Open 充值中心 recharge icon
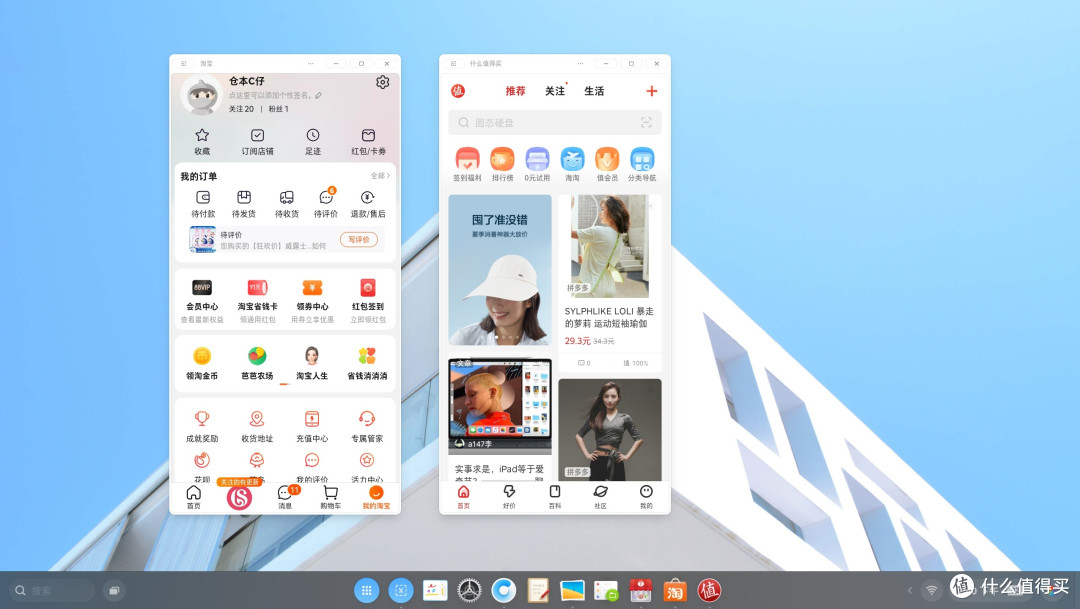 point(312,418)
